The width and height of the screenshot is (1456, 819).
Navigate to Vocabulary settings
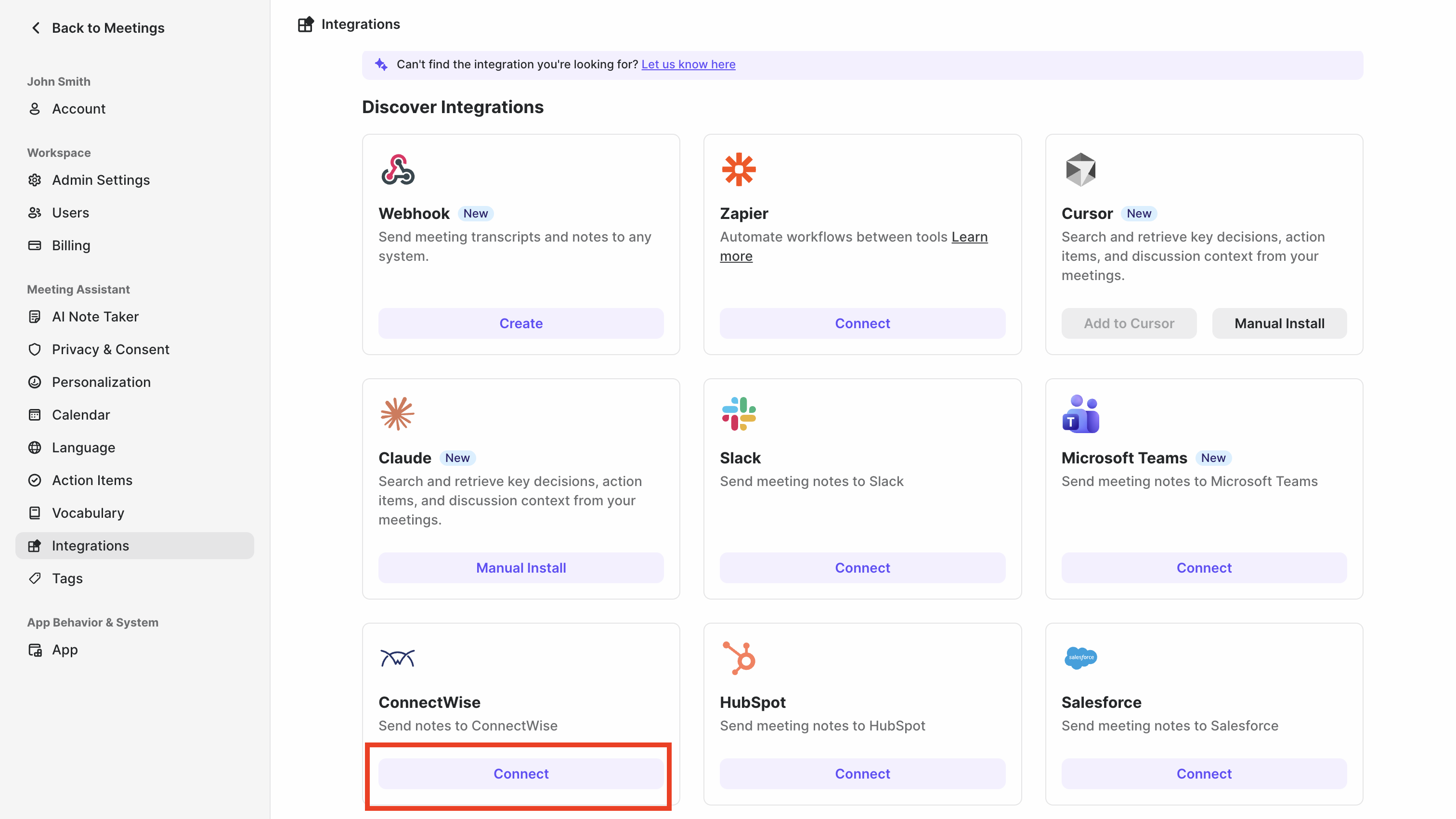[x=88, y=513]
